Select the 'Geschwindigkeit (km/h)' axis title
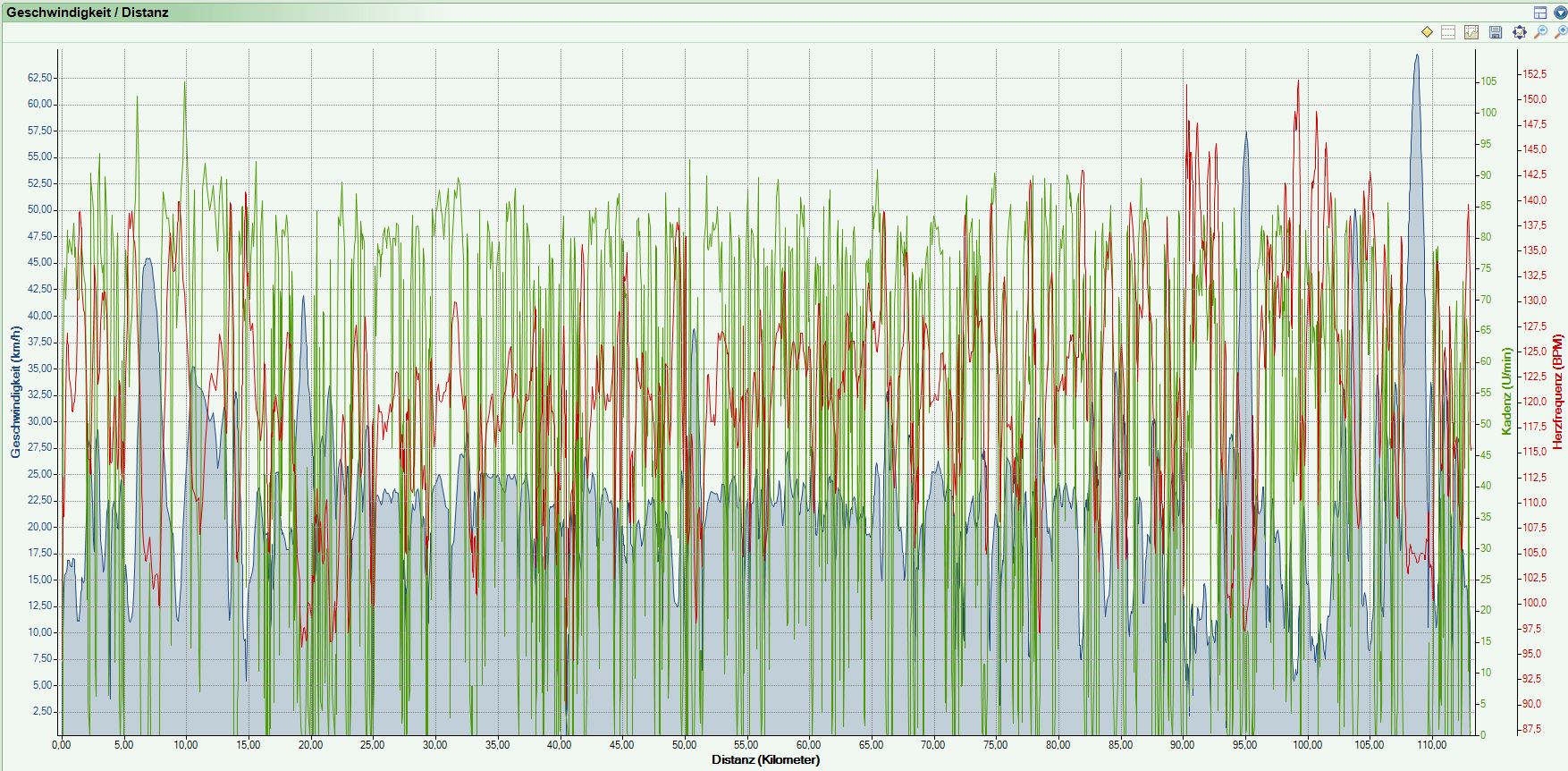The width and height of the screenshot is (1568, 771). [15, 392]
